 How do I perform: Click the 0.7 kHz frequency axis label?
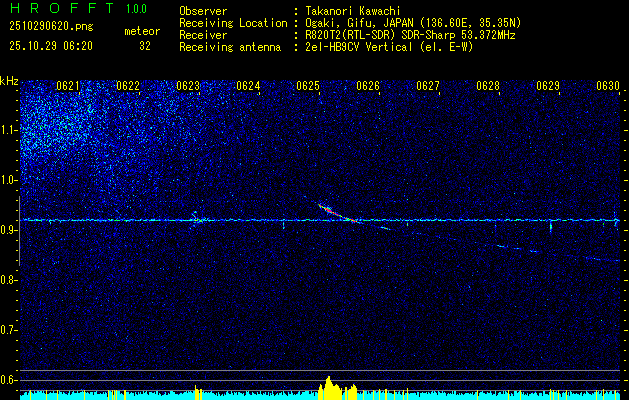click(8, 330)
